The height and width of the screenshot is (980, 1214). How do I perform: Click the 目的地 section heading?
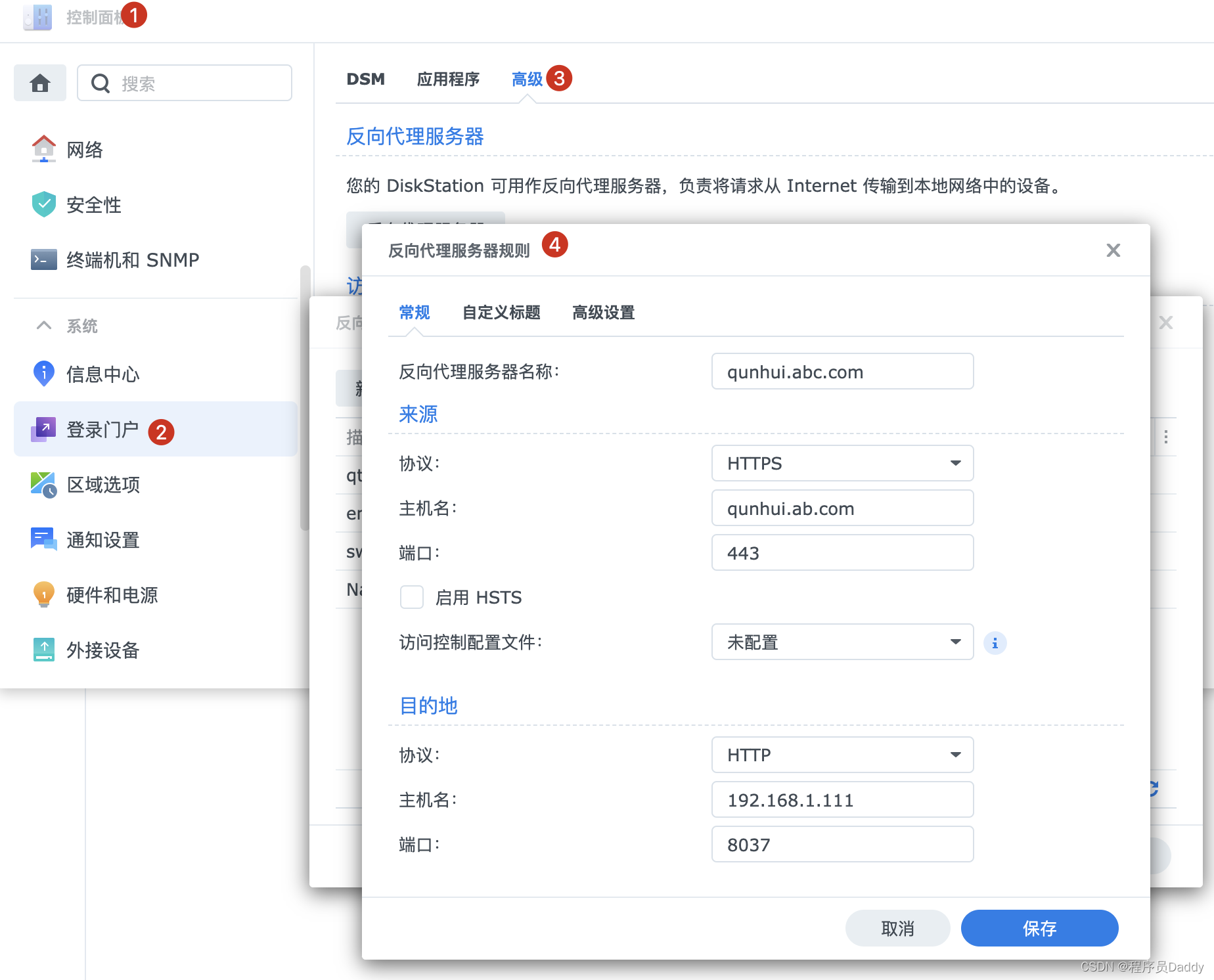(x=428, y=705)
